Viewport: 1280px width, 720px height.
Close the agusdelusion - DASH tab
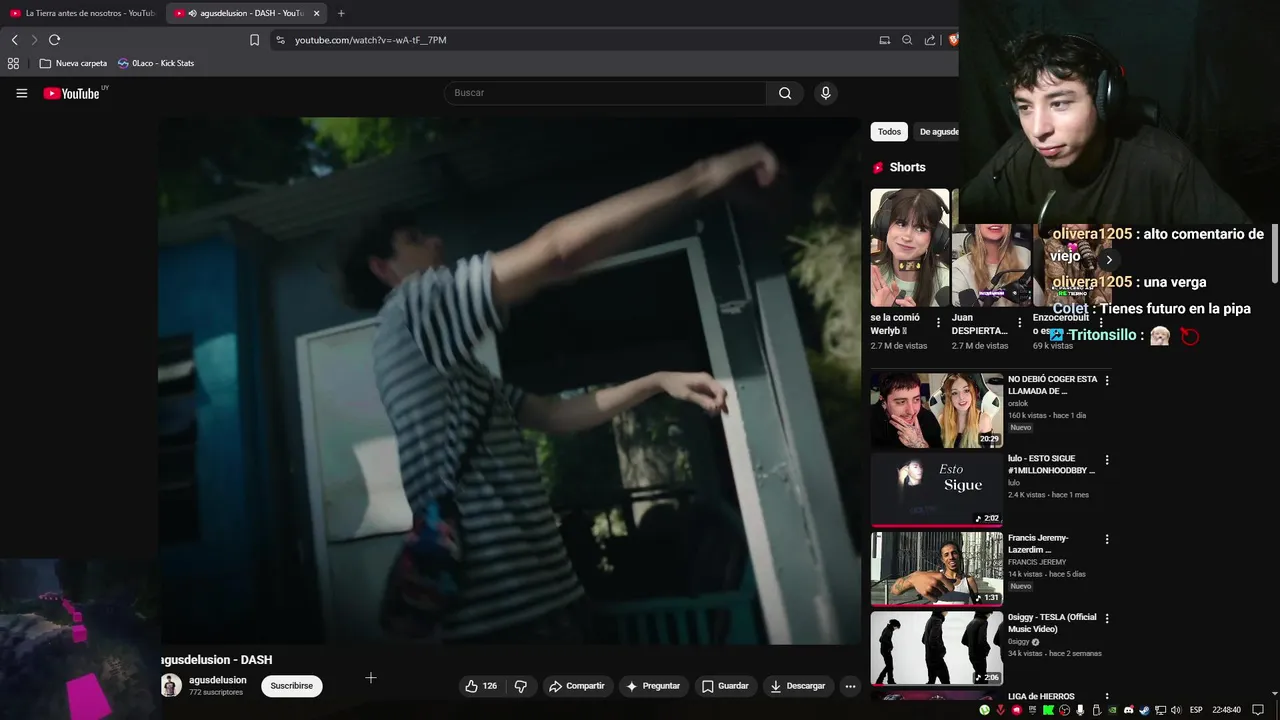tap(316, 13)
